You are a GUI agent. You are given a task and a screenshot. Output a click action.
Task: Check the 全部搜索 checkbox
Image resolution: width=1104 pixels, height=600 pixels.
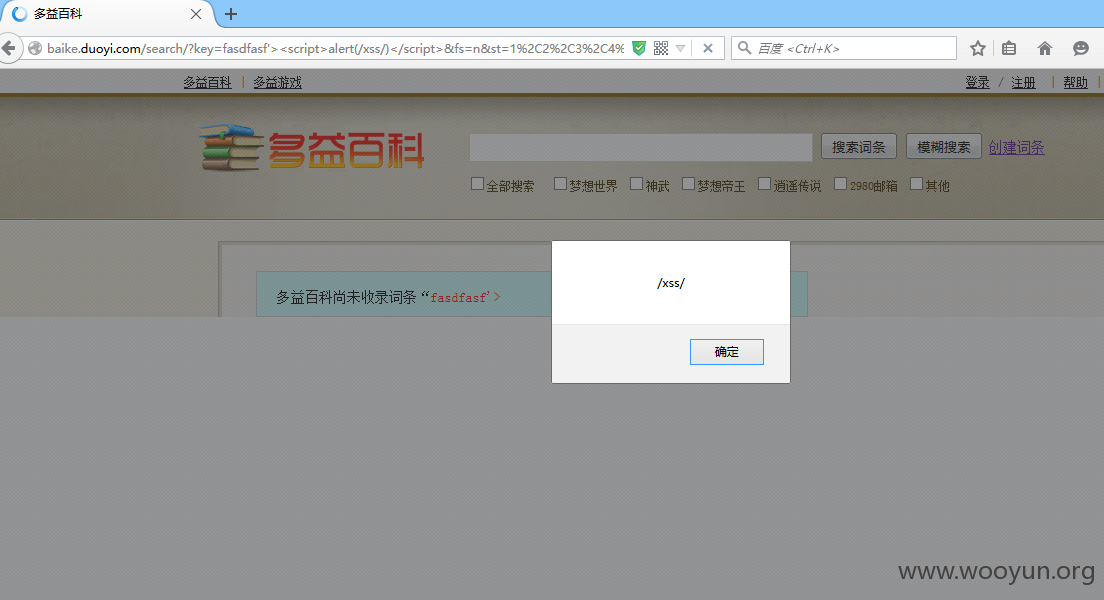tap(477, 184)
